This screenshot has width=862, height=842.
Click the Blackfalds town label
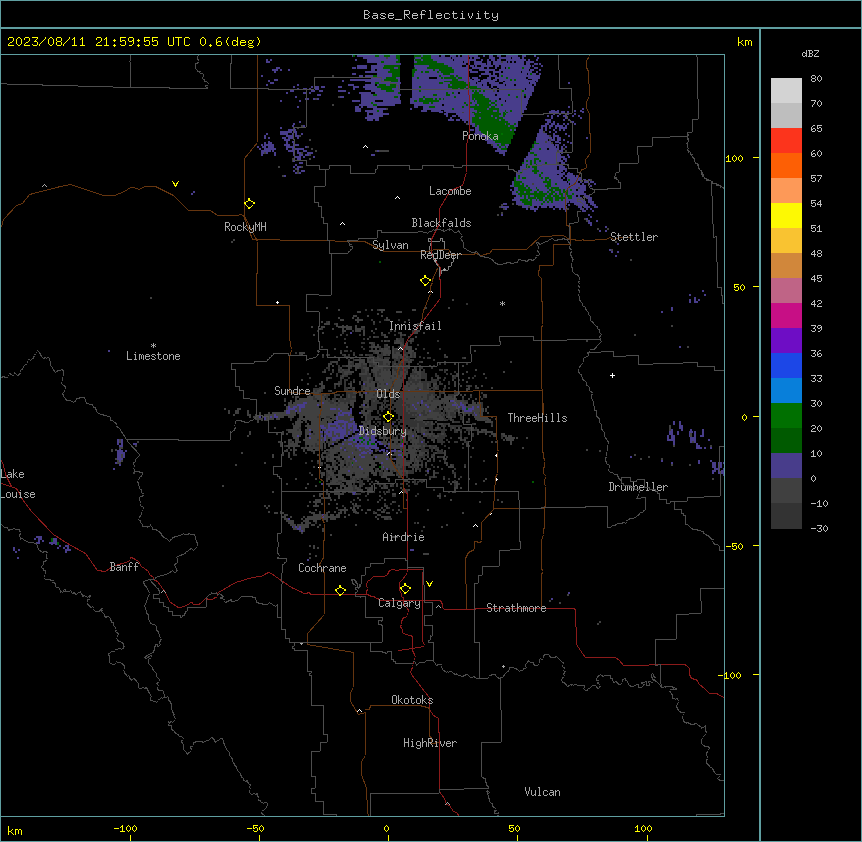point(441,223)
